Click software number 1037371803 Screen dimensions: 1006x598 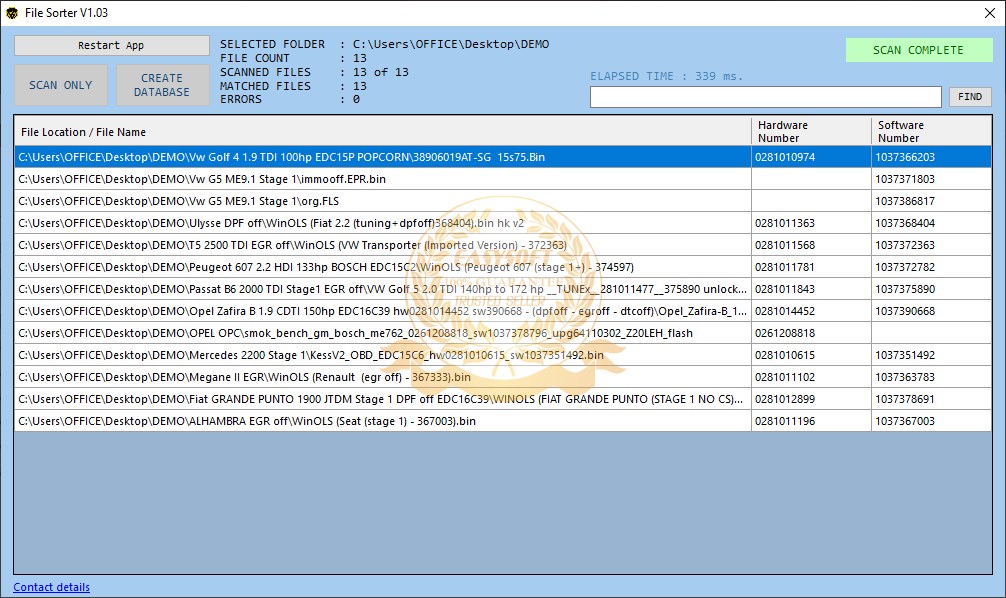pyautogui.click(x=905, y=179)
